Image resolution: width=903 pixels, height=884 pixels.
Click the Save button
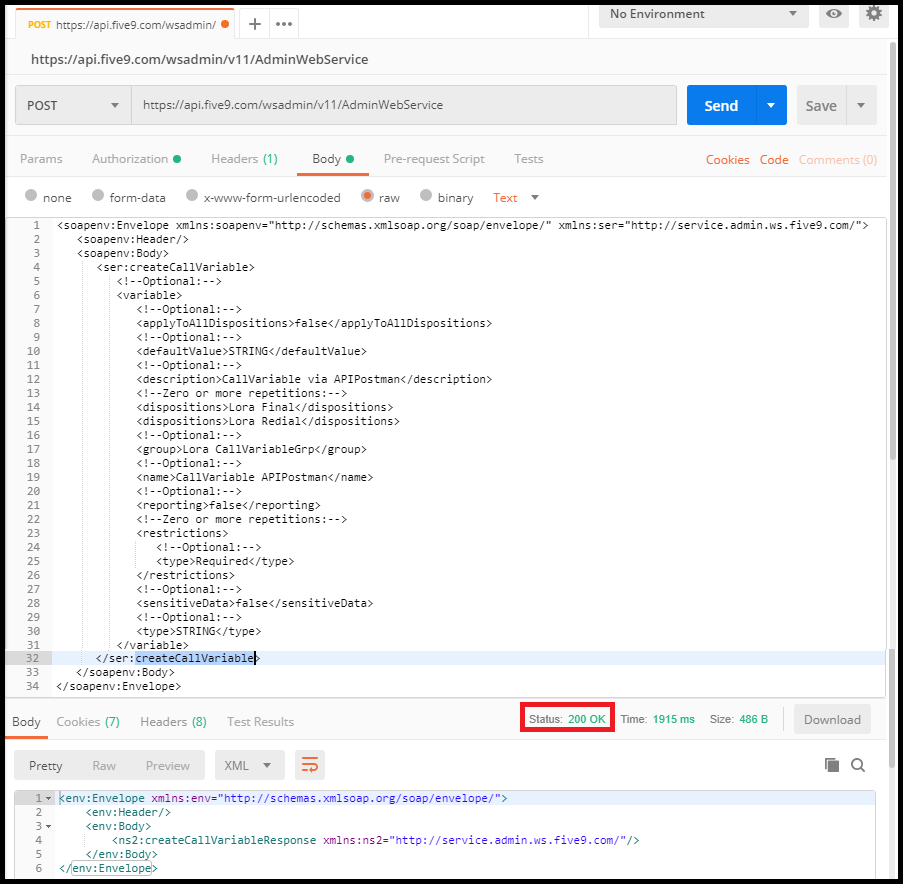pyautogui.click(x=821, y=105)
